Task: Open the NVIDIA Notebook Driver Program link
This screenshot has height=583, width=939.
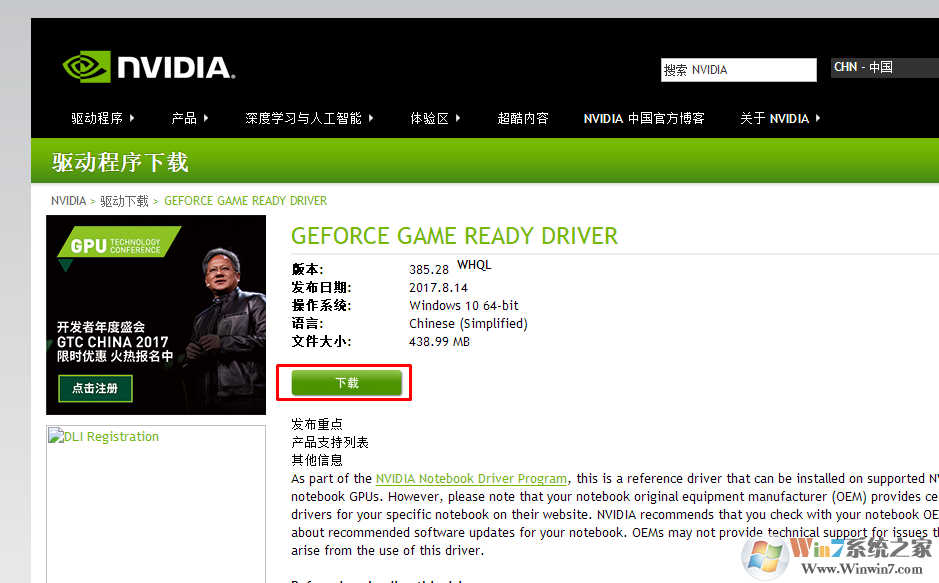Action: pos(471,479)
